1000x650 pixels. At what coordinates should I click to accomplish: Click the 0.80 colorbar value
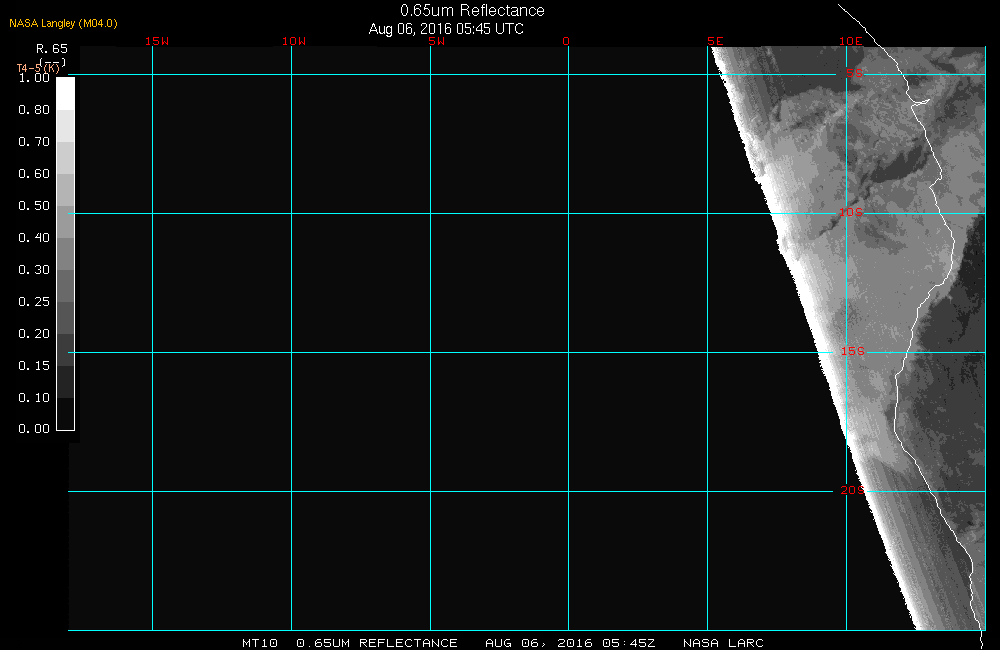coord(34,110)
